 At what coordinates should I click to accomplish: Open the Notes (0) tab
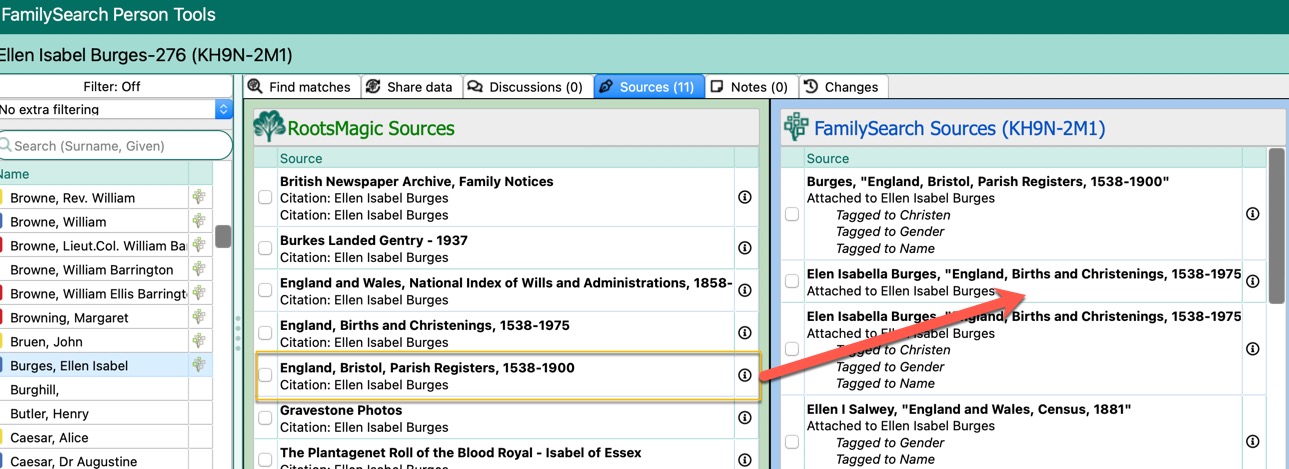[x=752, y=87]
